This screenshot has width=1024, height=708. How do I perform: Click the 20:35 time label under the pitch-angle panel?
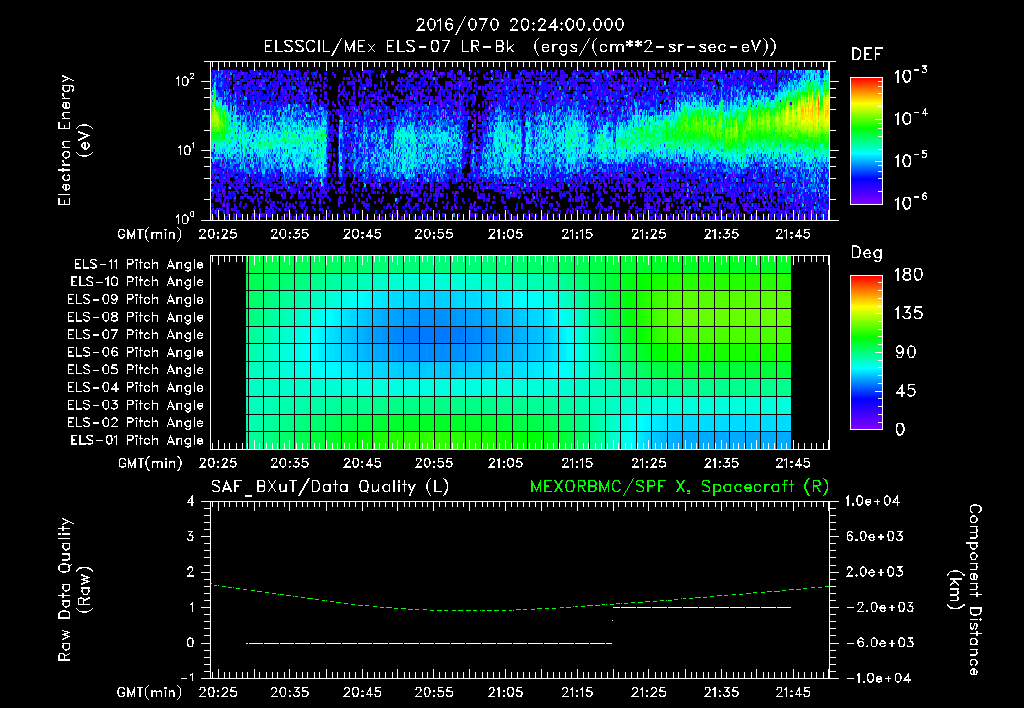(290, 463)
